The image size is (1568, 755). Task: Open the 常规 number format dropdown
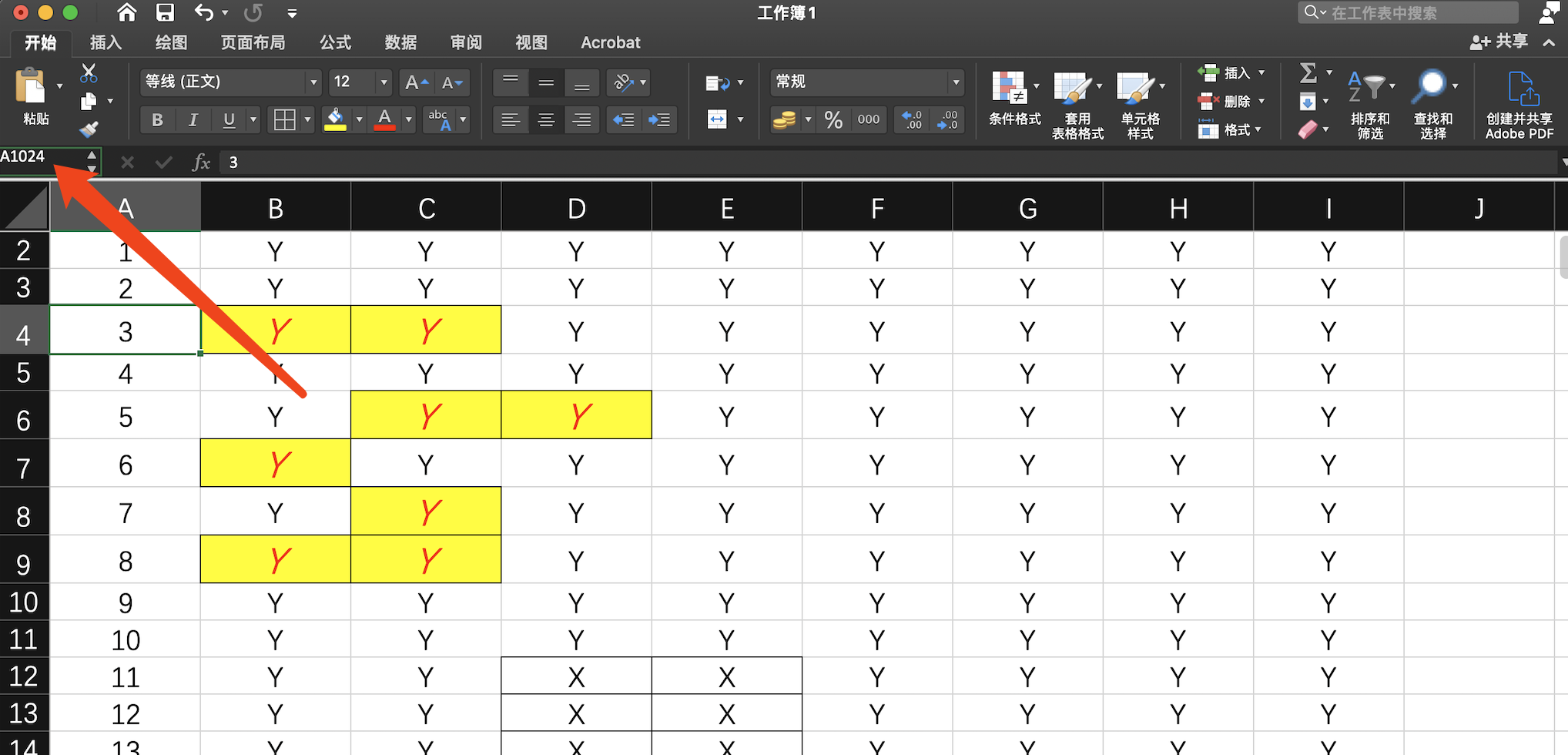pyautogui.click(x=955, y=82)
